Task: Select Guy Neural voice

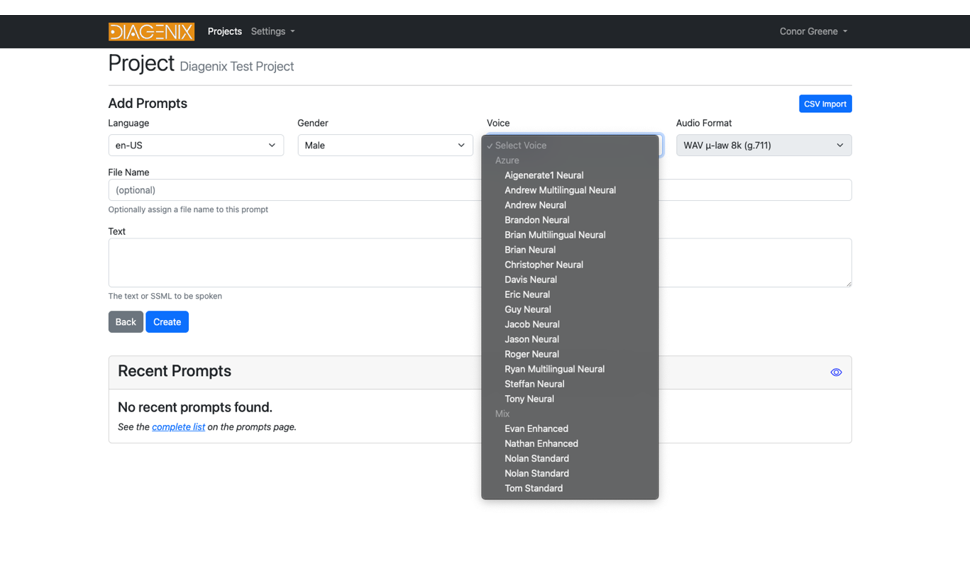Action: pyautogui.click(x=570, y=309)
